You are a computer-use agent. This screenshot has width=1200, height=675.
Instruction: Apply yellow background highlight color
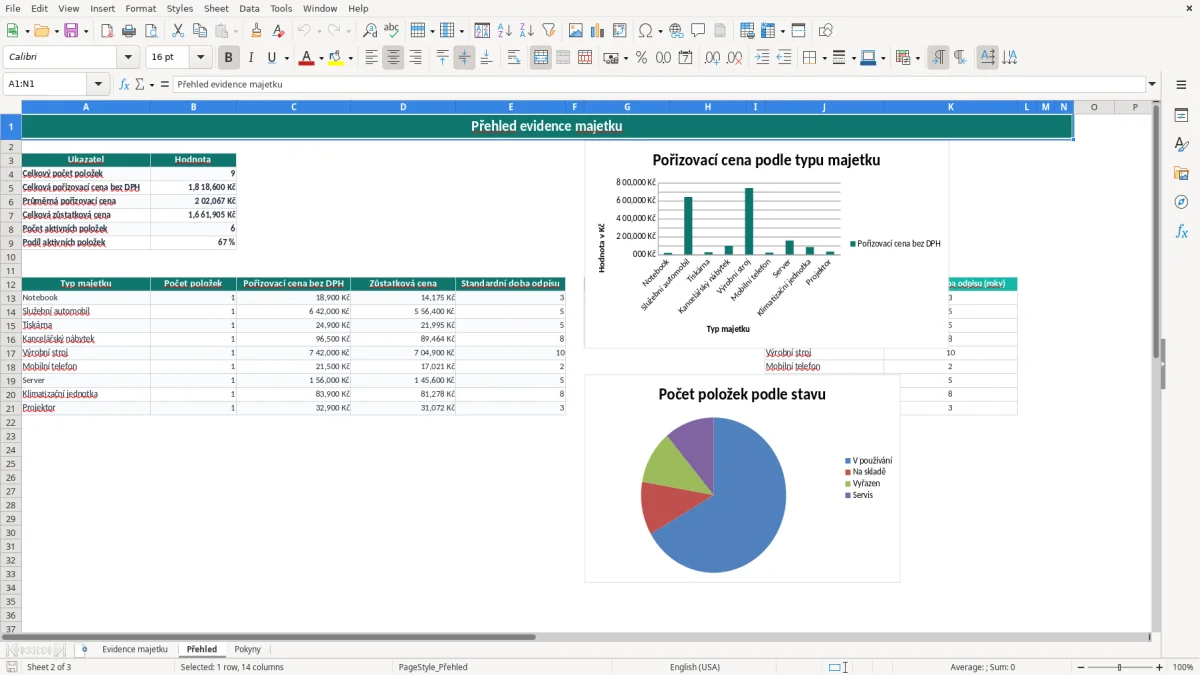pyautogui.click(x=337, y=58)
